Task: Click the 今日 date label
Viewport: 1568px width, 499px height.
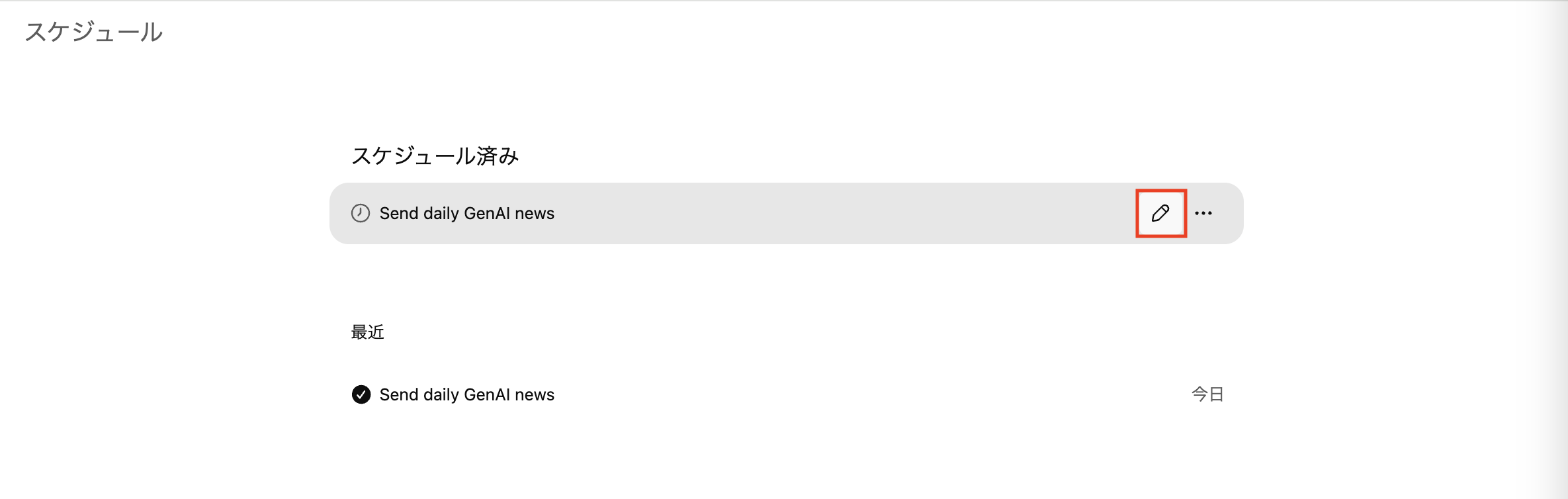Action: [1207, 394]
